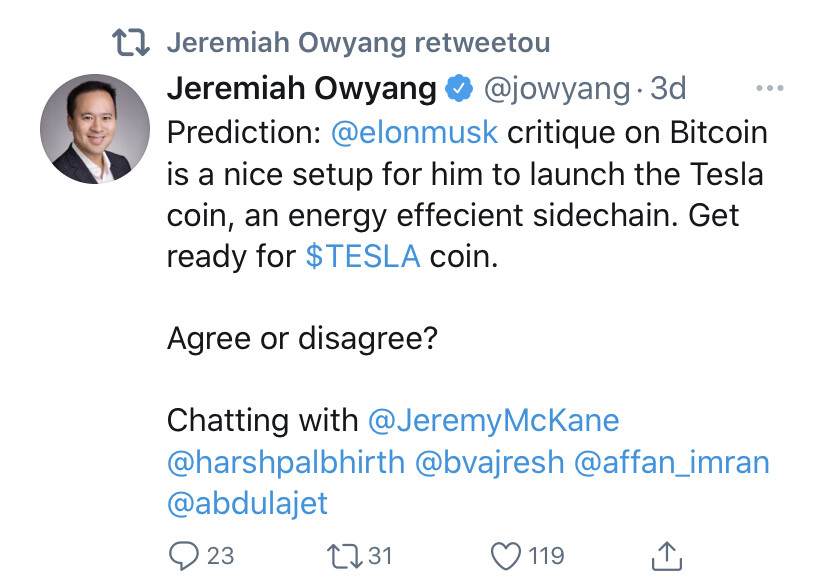
Task: Click the $TESLA cashtag link
Action: [x=363, y=256]
